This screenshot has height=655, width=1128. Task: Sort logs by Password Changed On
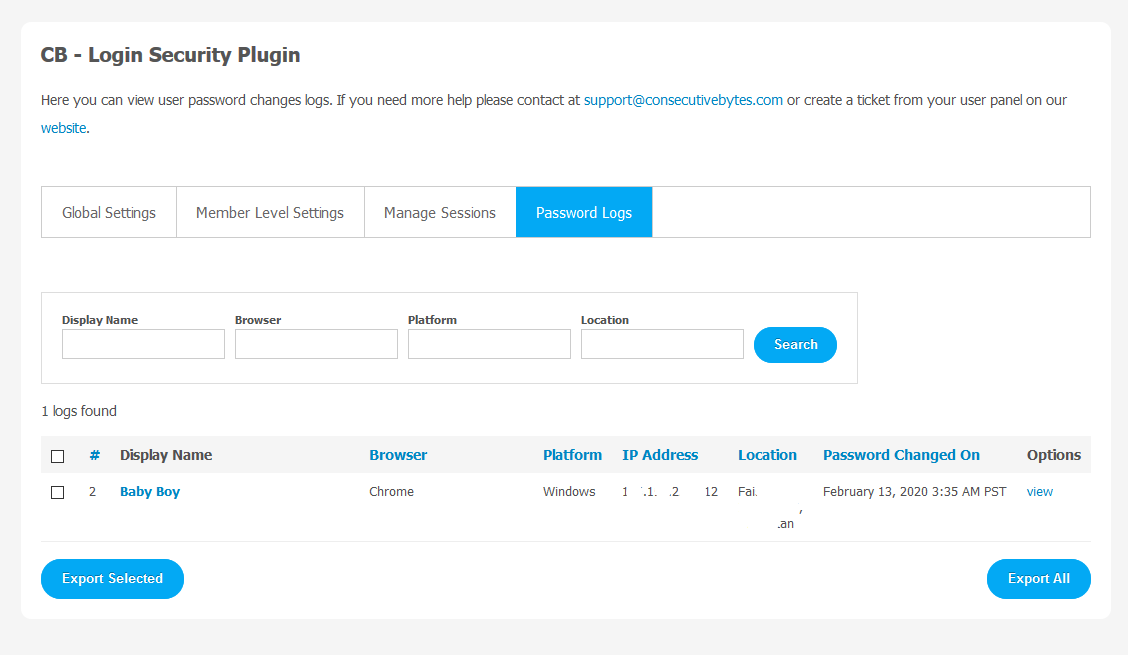pyautogui.click(x=901, y=455)
